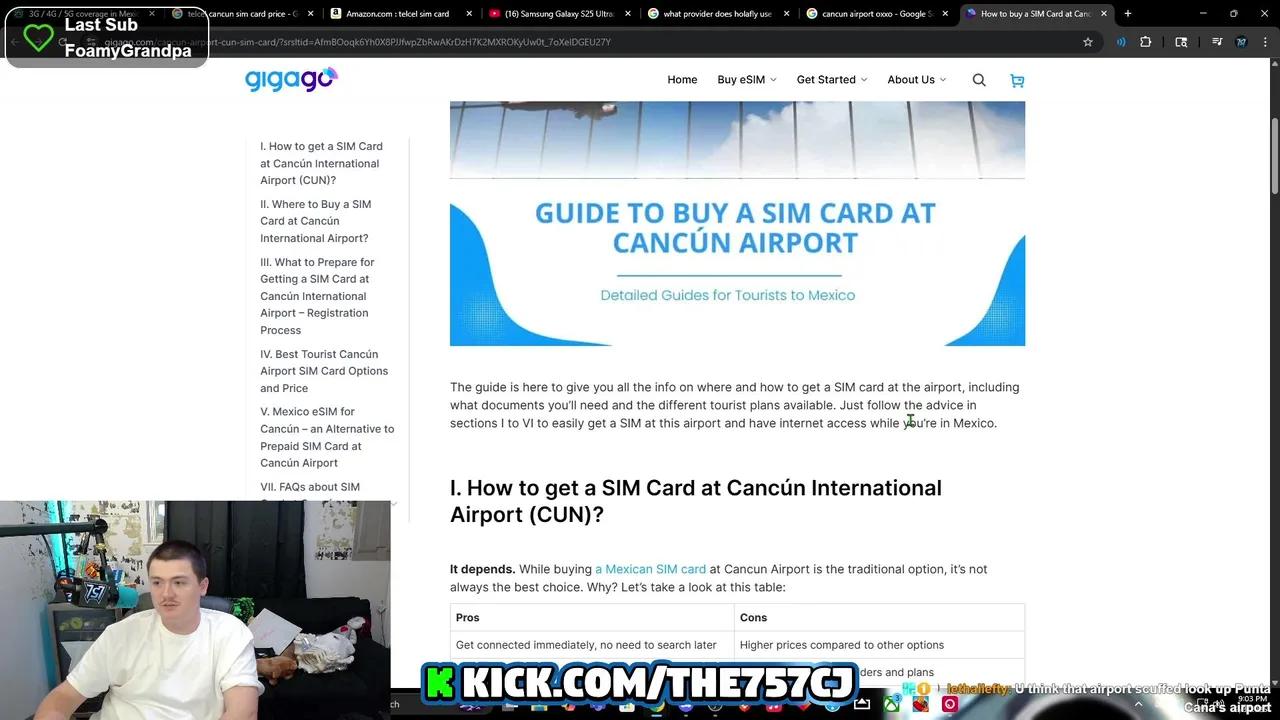Open the browser profile avatar
1280x720 pixels.
(x=1241, y=42)
